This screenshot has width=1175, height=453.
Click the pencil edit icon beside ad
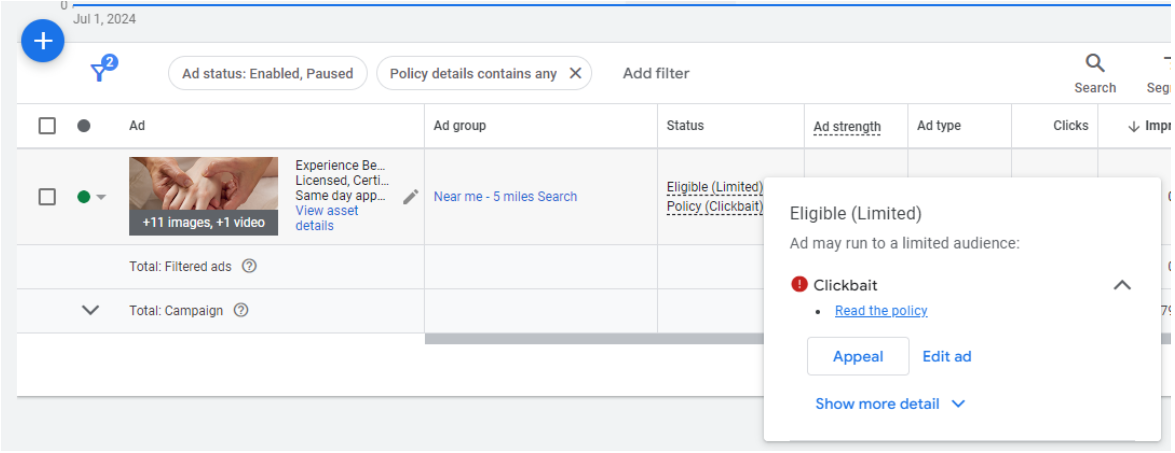pos(410,197)
